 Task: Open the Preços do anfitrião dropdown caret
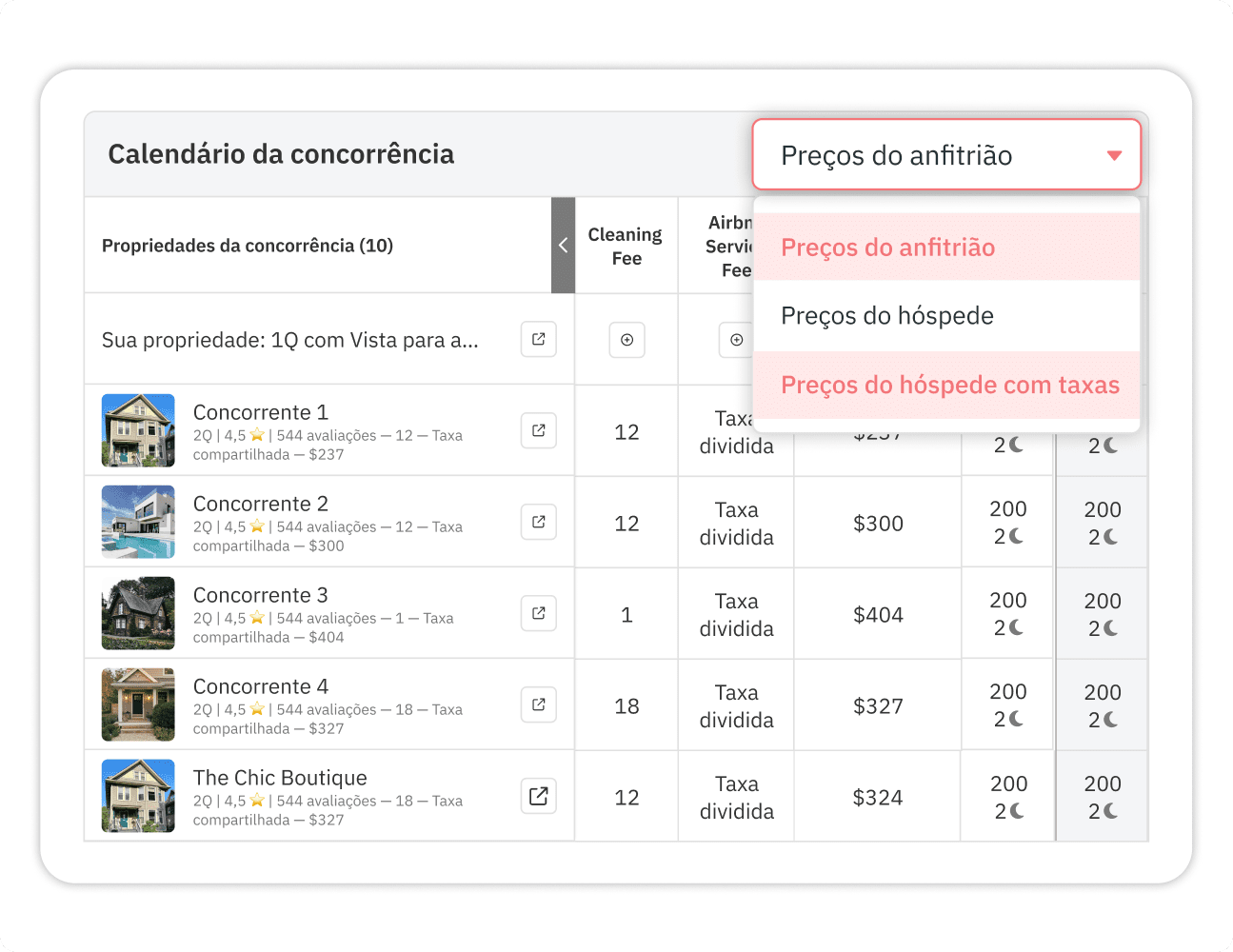pos(1114,155)
